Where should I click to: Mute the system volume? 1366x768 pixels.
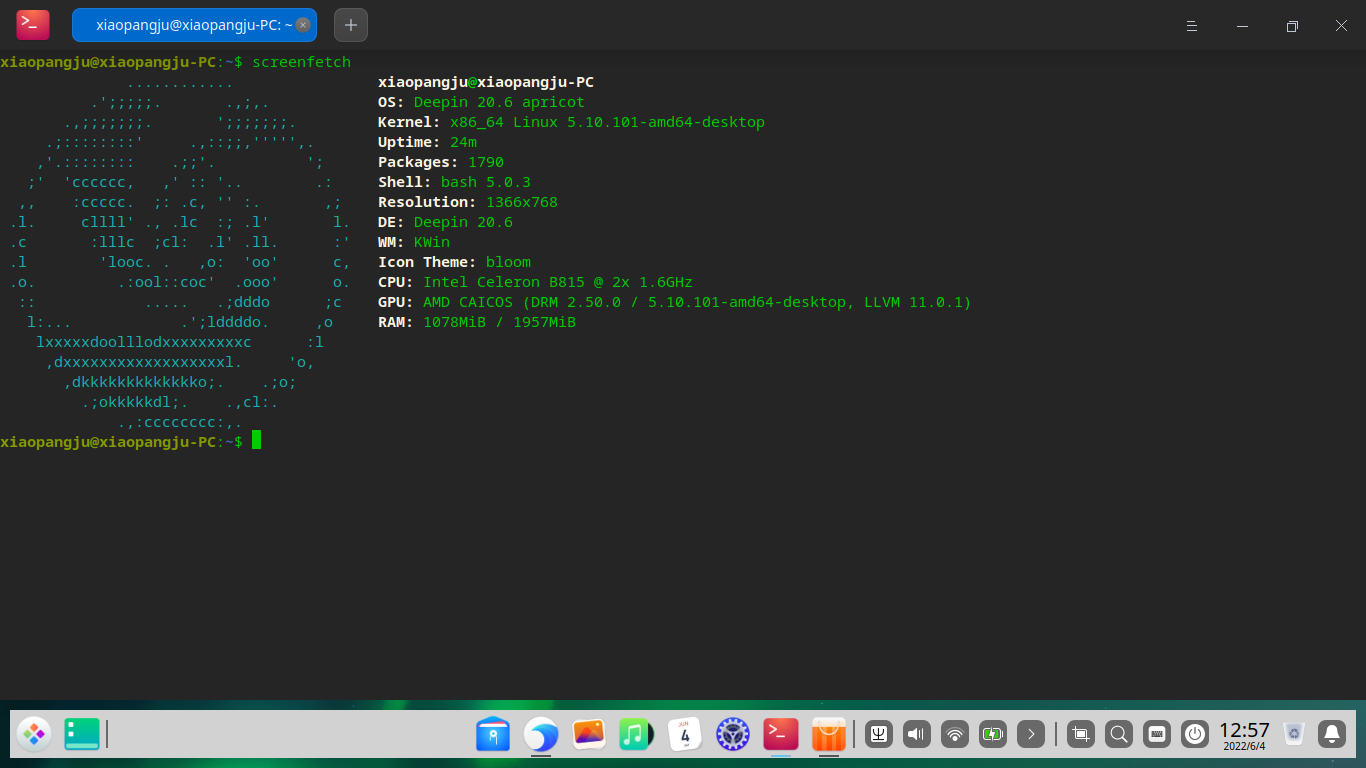pyautogui.click(x=915, y=734)
